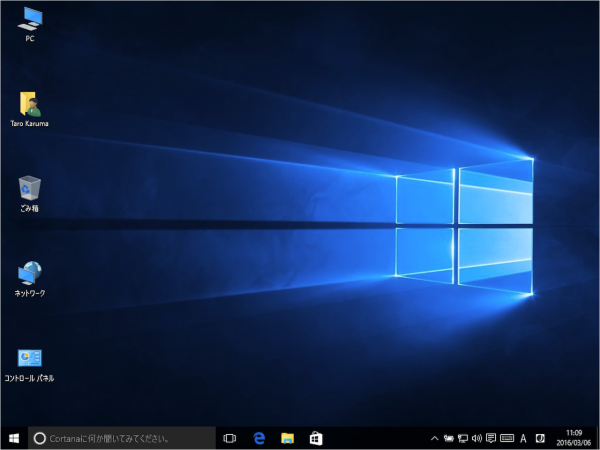The image size is (600, 450).
Task: Click the Japanese IME 'J' tray icon
Action: click(x=540, y=438)
